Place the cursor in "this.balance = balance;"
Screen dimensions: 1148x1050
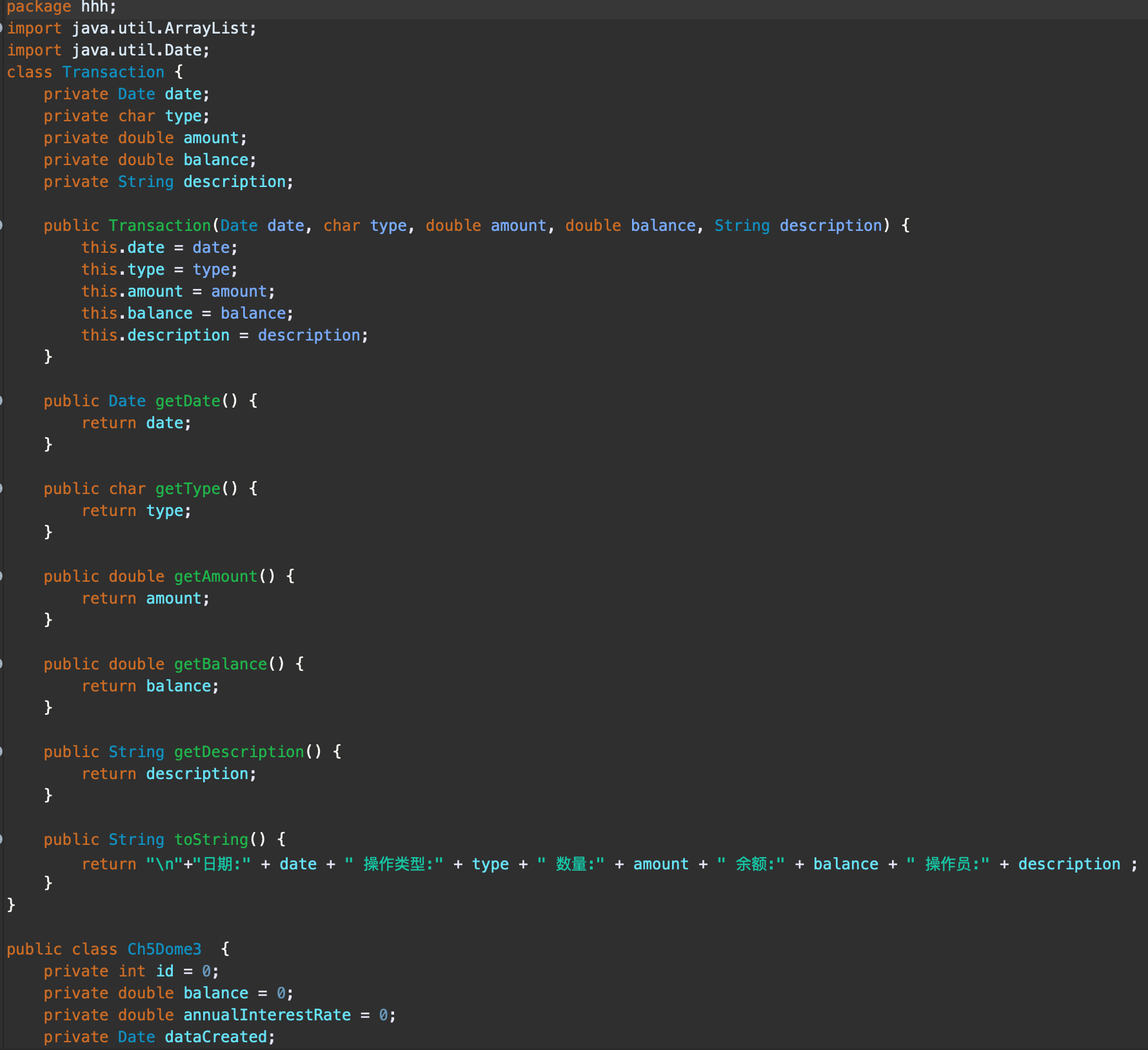click(187, 313)
